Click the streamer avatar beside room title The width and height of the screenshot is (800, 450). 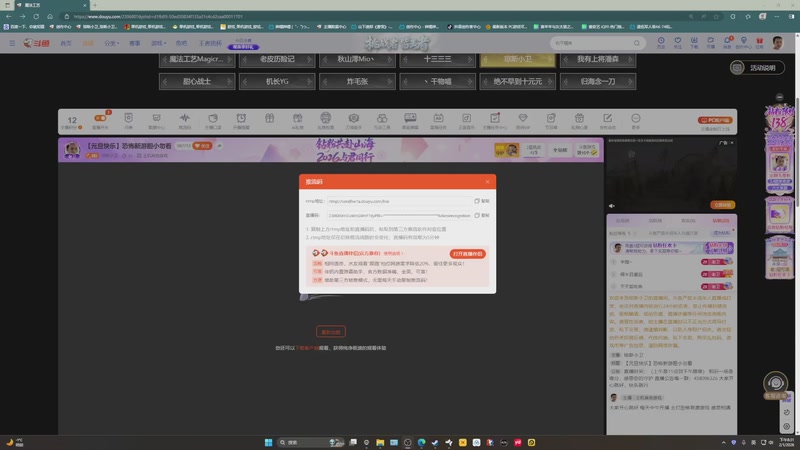click(x=72, y=149)
